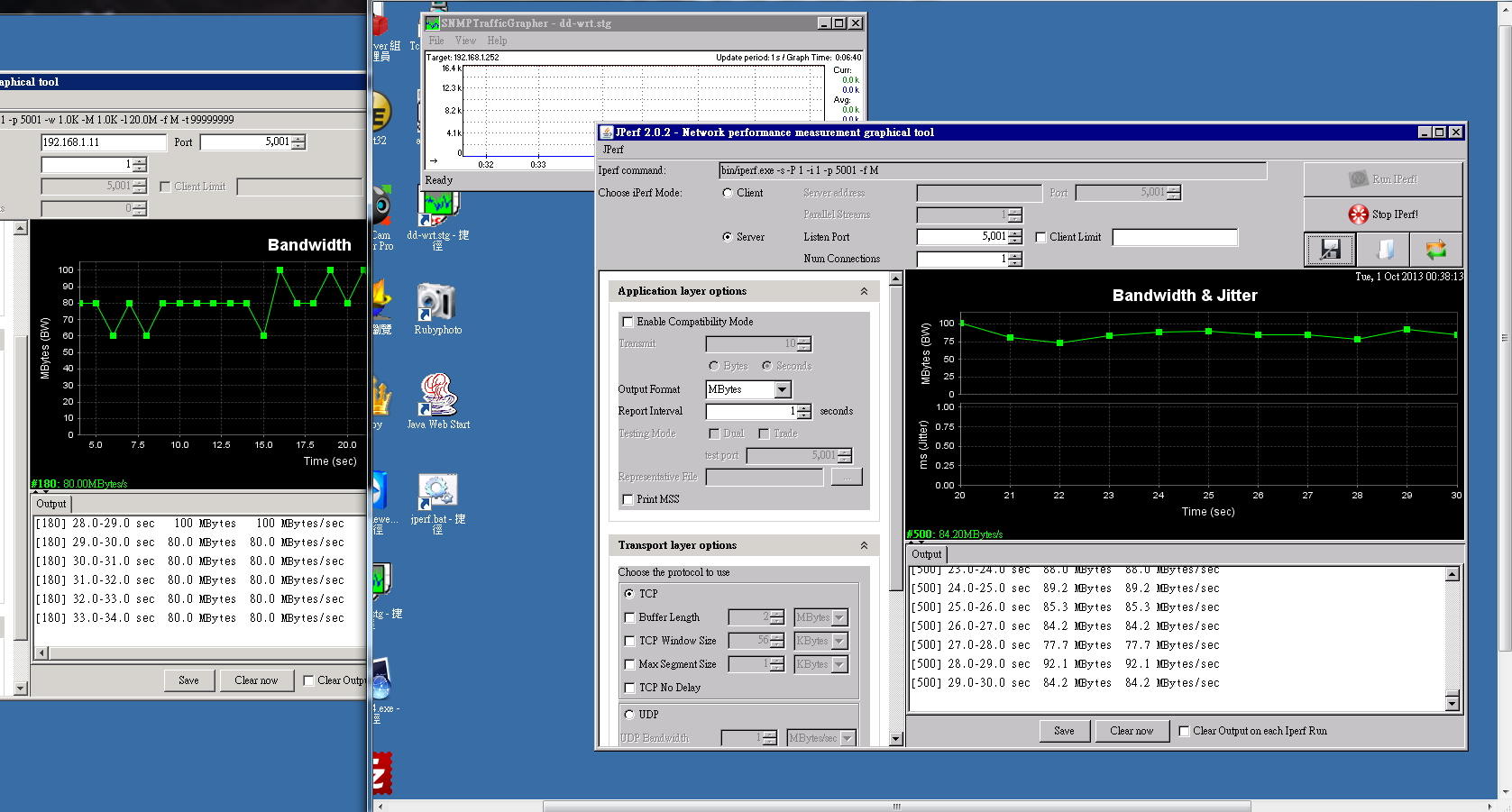Click the Client Limit text field in the server row

coord(1175,237)
